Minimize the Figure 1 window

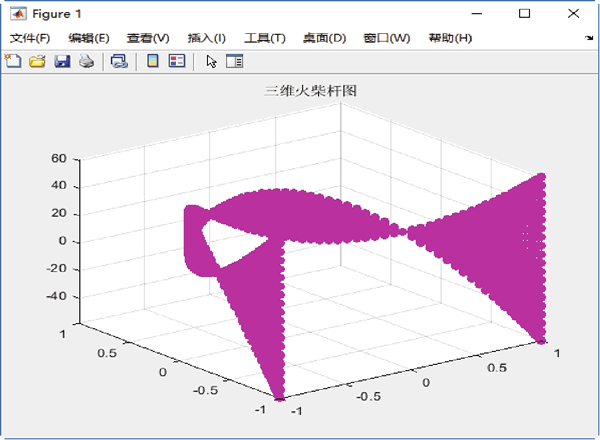coord(477,14)
